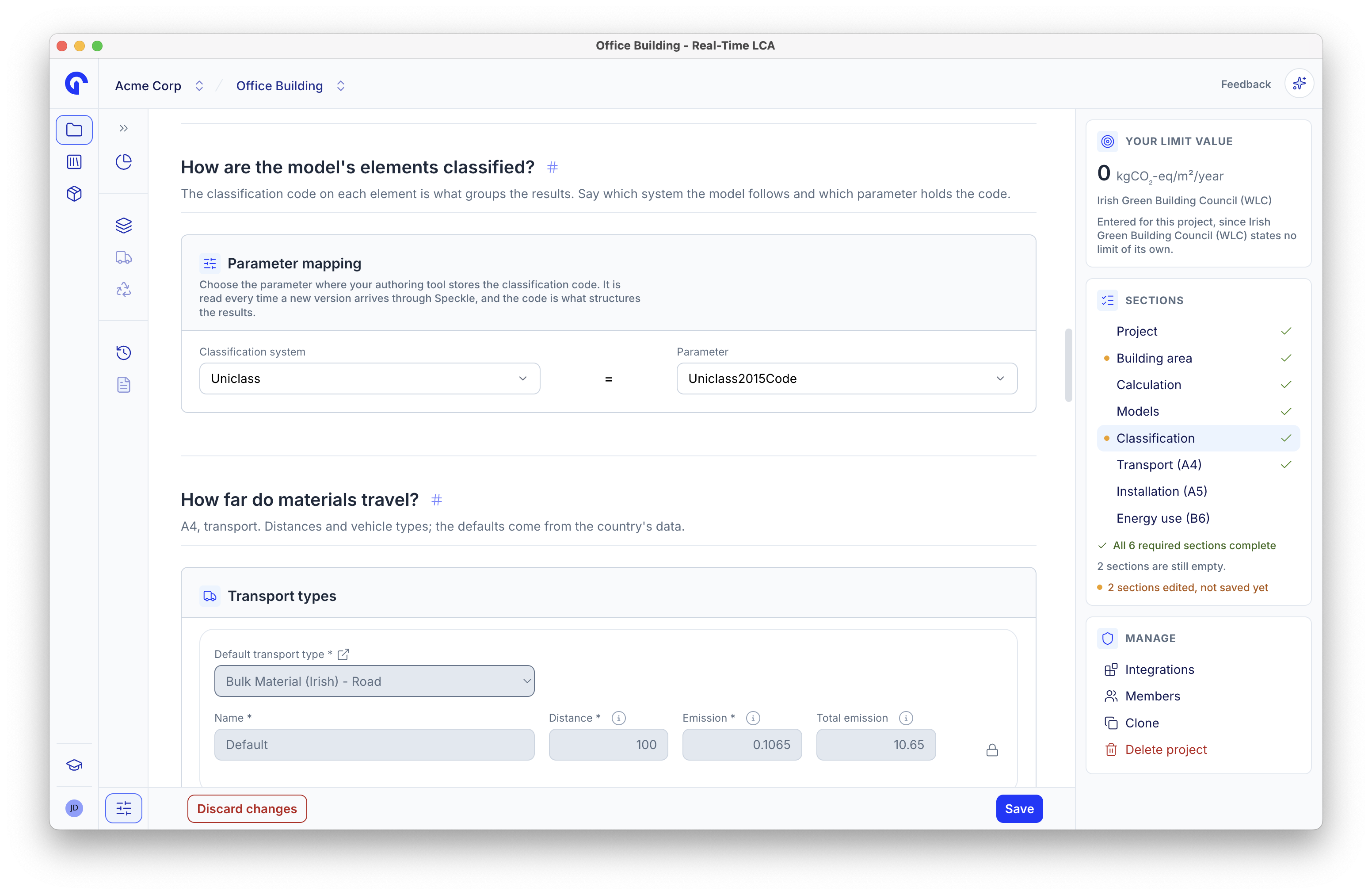This screenshot has height=895, width=1372.
Task: Open the document report icon in sidebar
Action: point(123,385)
